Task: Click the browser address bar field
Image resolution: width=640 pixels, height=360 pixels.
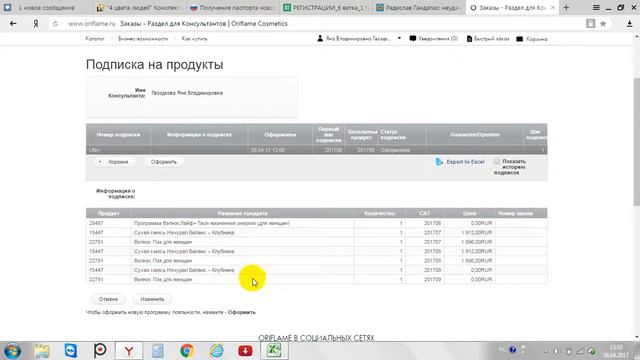Action: 318,24
